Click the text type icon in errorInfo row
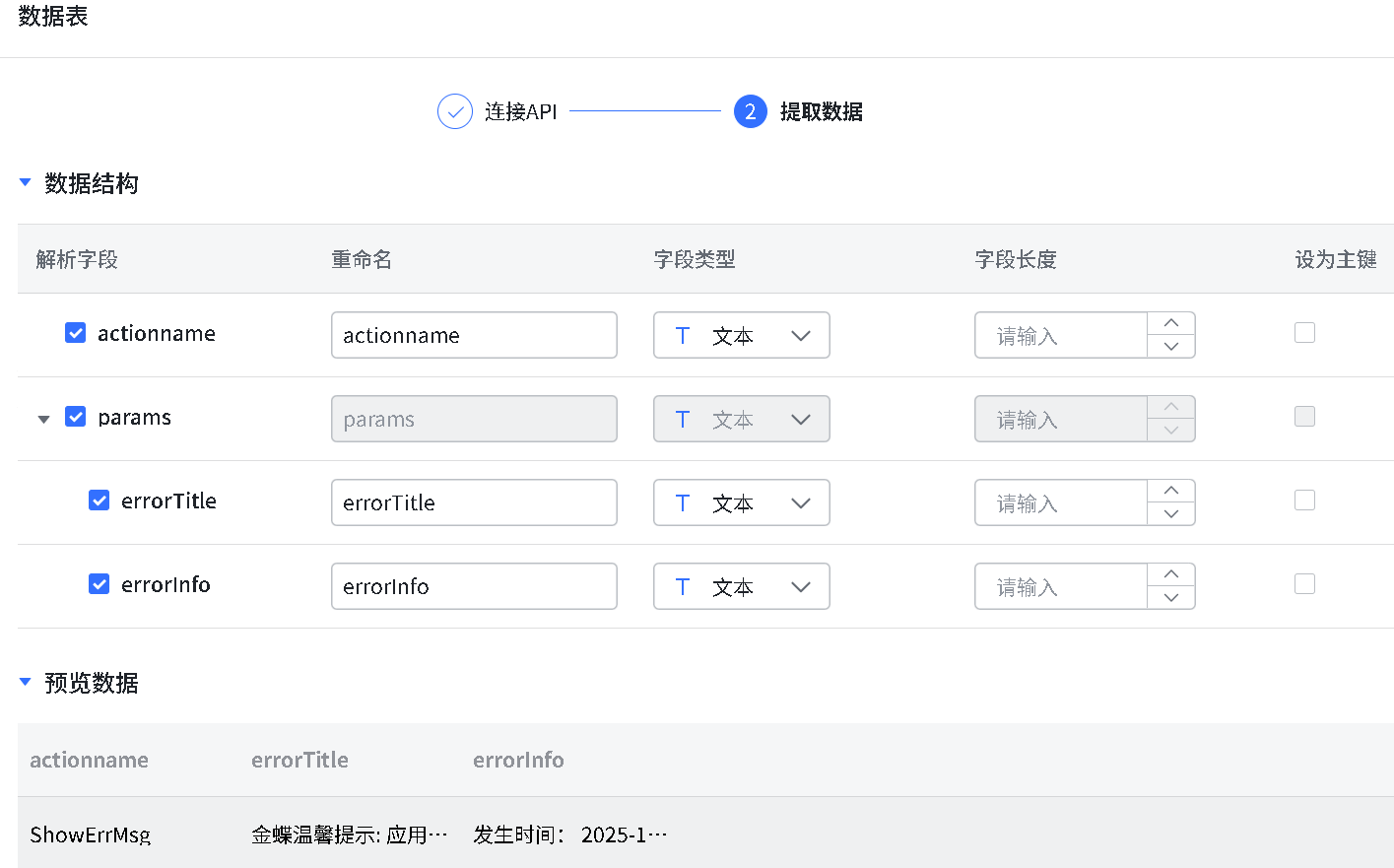The width and height of the screenshot is (1394, 868). pos(682,587)
